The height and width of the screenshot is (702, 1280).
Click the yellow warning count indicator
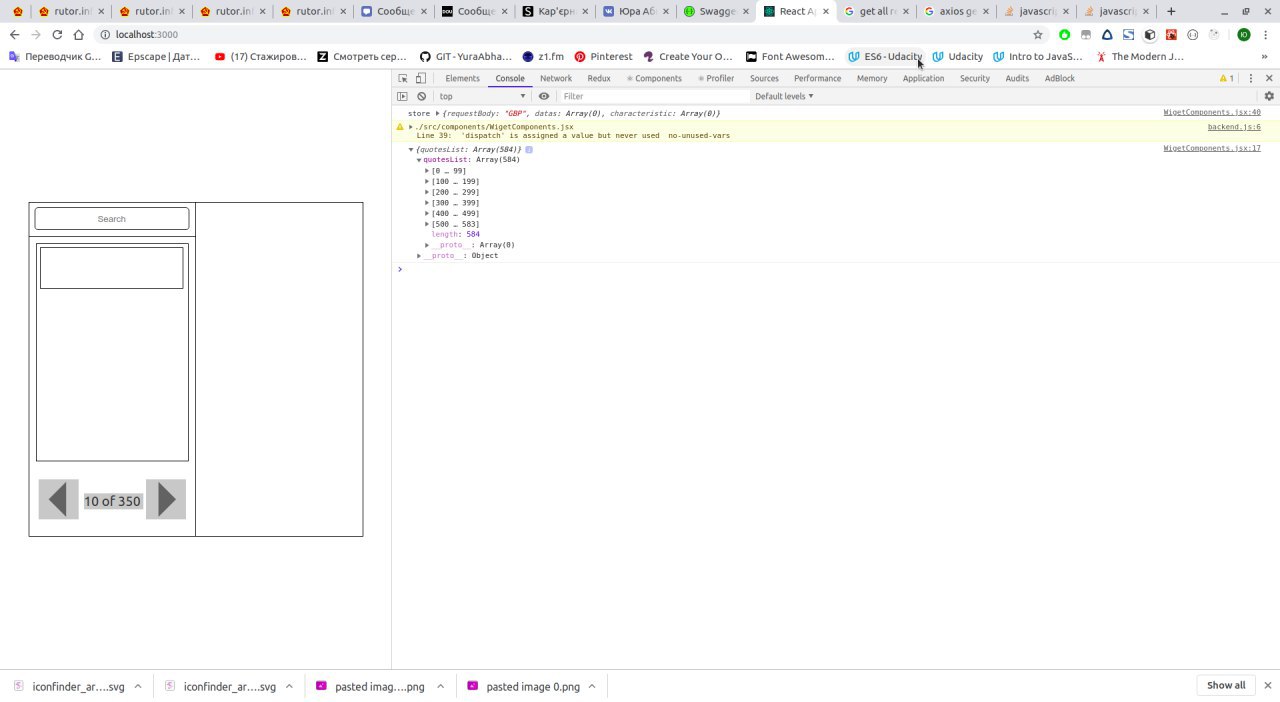click(1226, 78)
